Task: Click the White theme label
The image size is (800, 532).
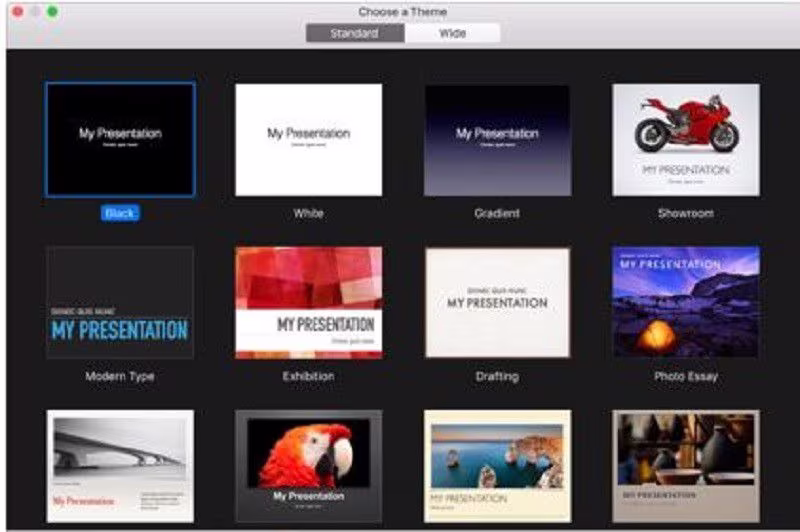Action: pos(309,213)
